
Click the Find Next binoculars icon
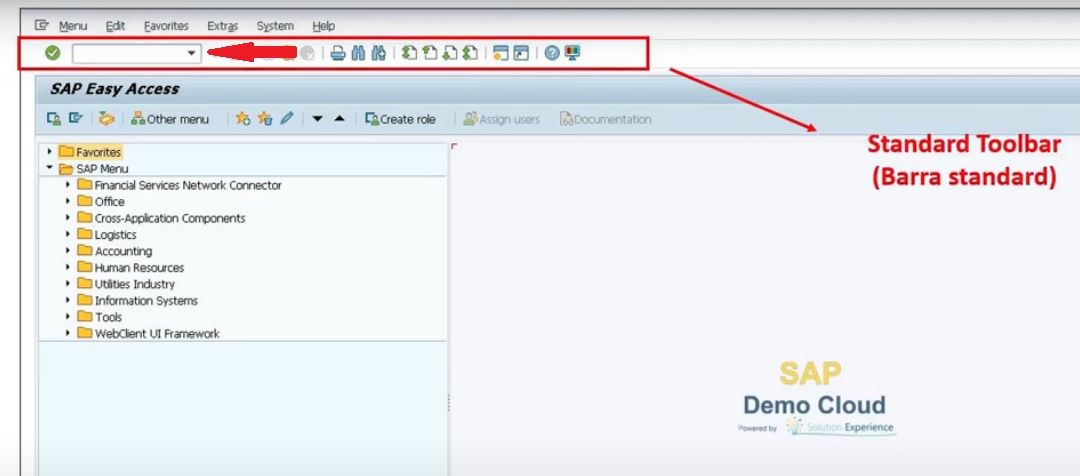377,53
